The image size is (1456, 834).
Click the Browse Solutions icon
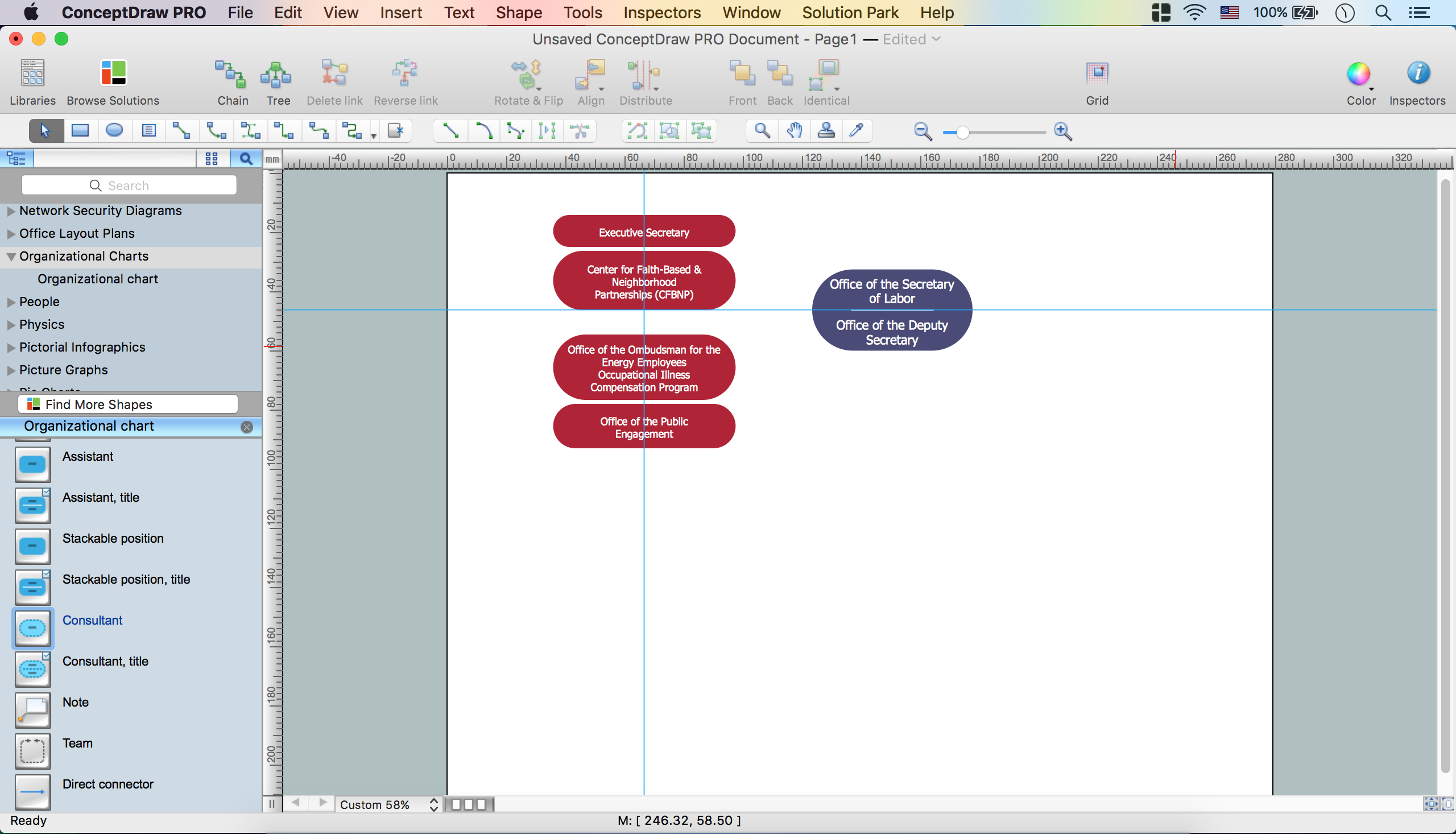tap(113, 73)
